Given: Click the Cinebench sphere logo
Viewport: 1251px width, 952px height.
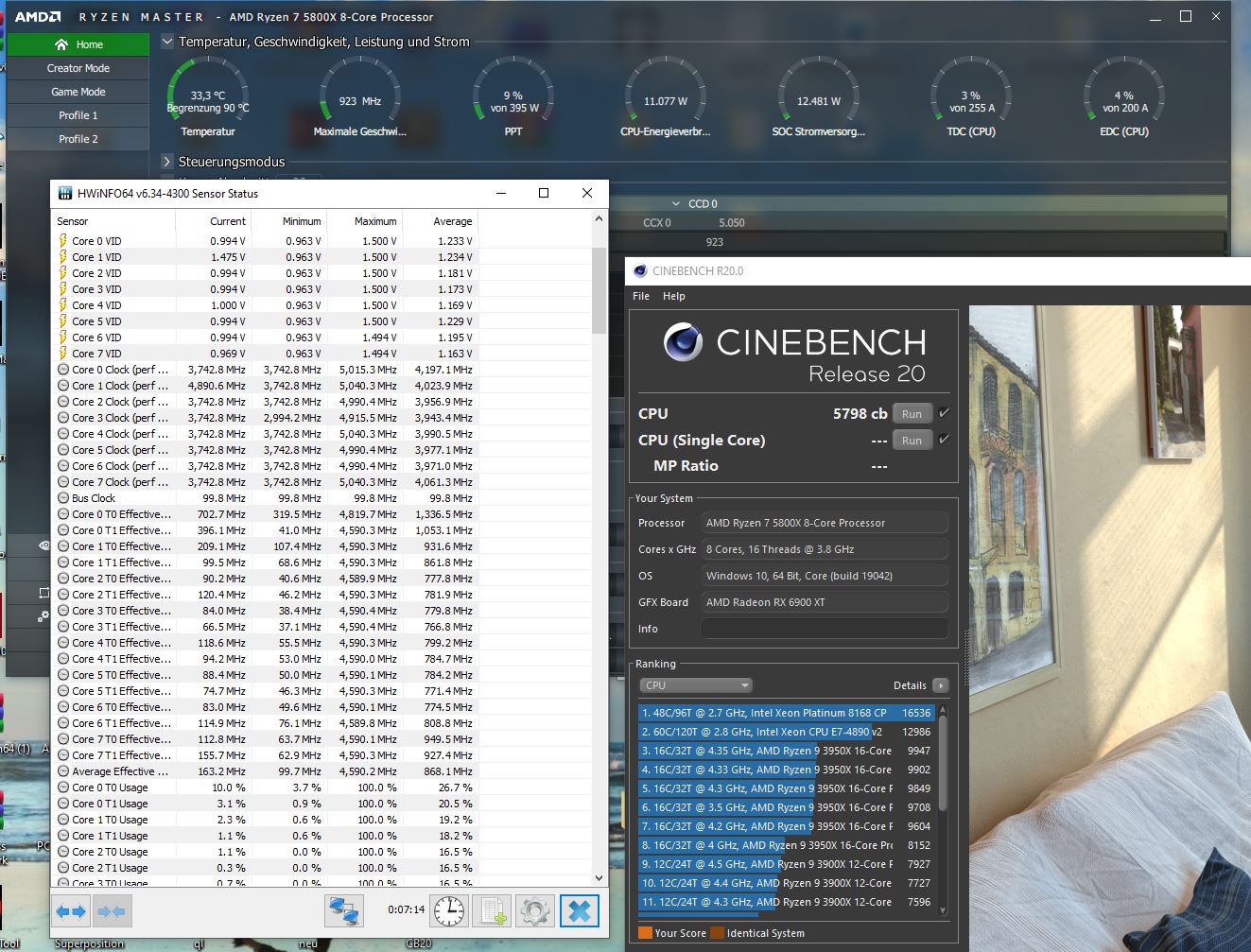Looking at the screenshot, I should click(x=683, y=342).
